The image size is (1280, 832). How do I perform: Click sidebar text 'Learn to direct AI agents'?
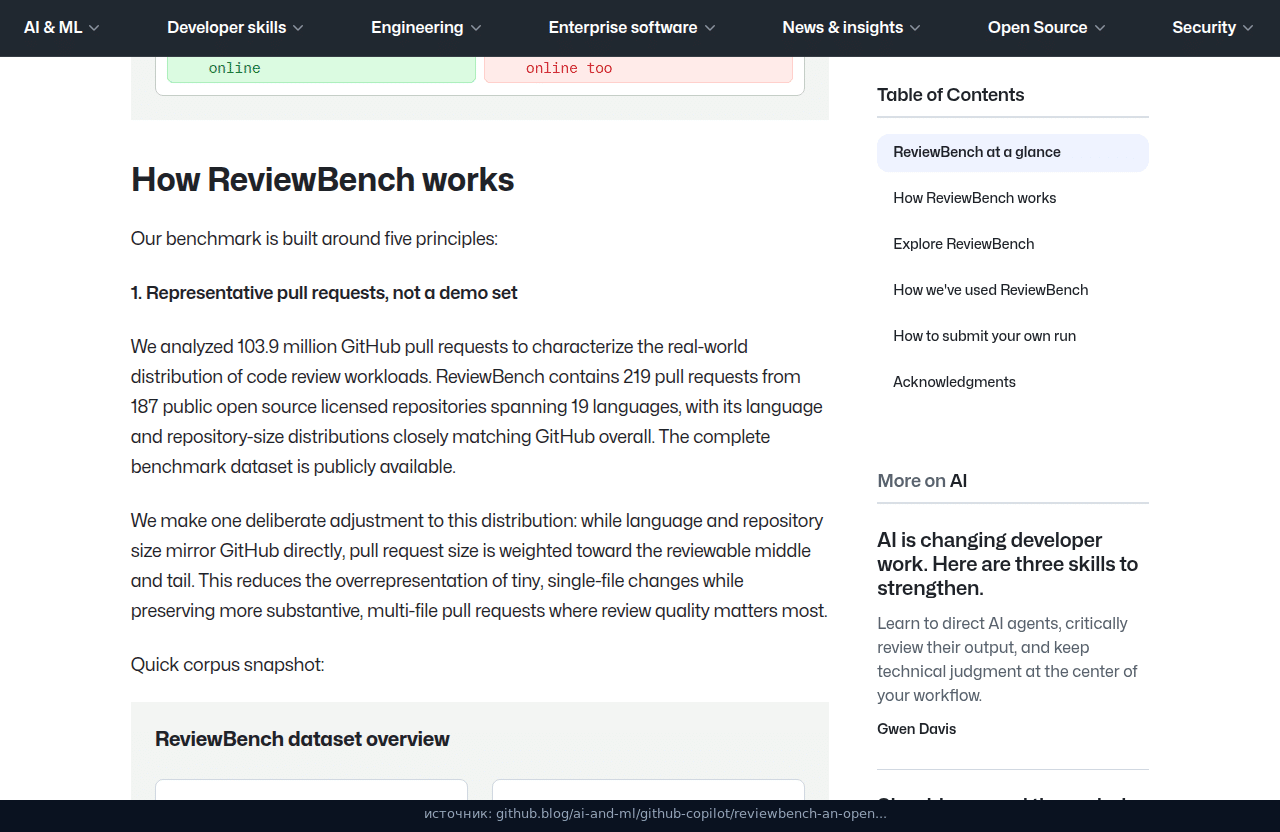(x=1007, y=659)
